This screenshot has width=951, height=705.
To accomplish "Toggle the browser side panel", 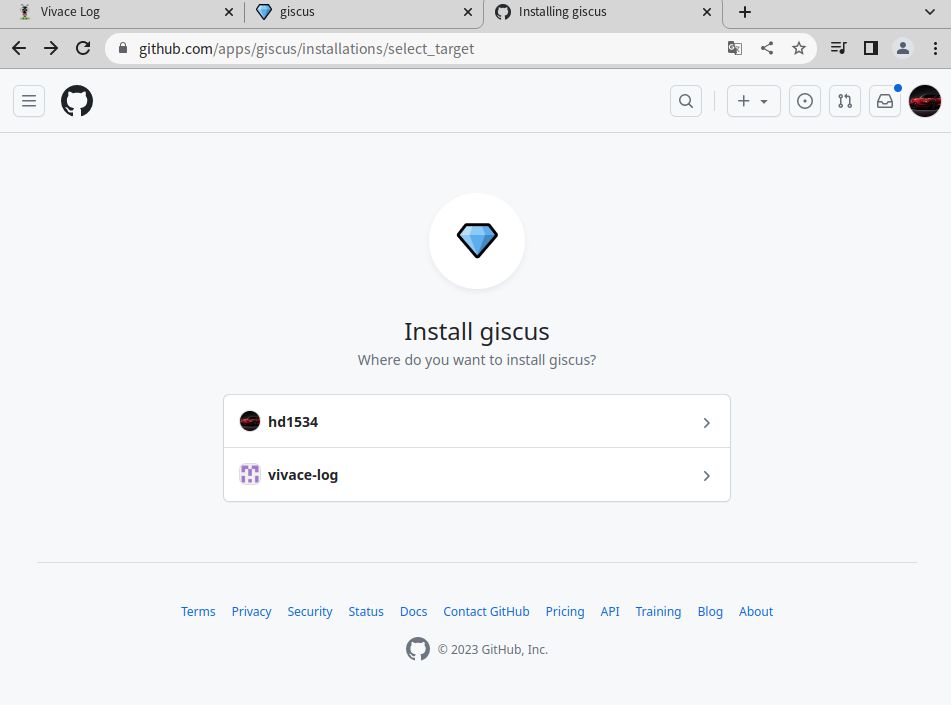I will click(871, 49).
